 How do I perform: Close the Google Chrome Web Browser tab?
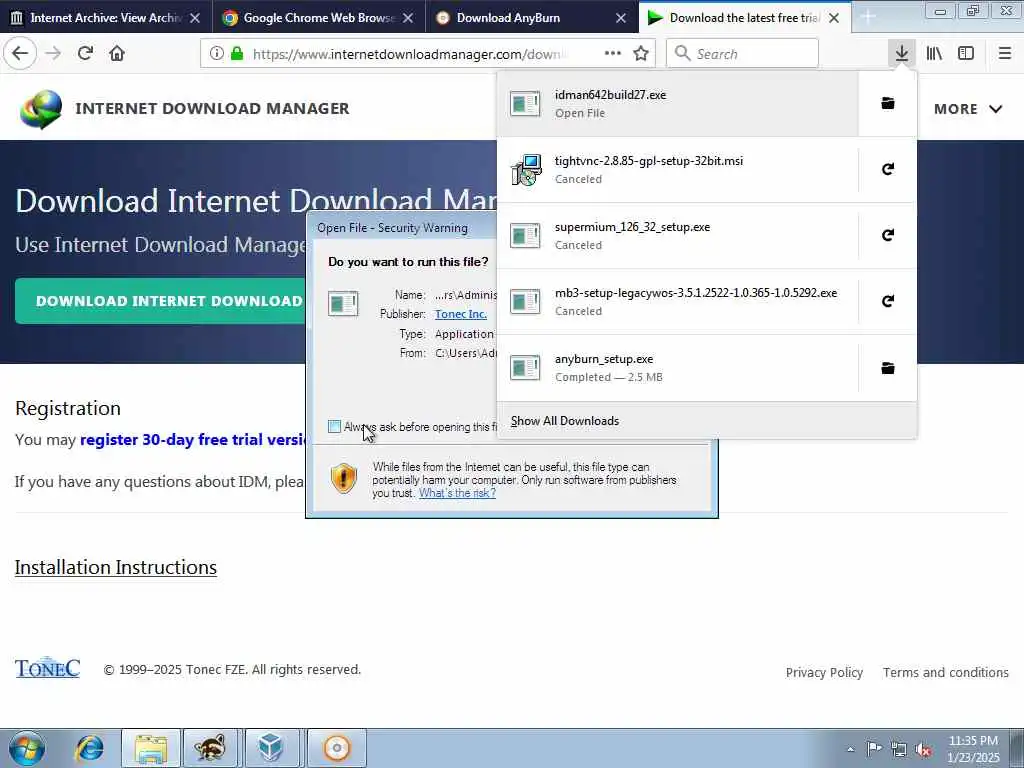(408, 18)
